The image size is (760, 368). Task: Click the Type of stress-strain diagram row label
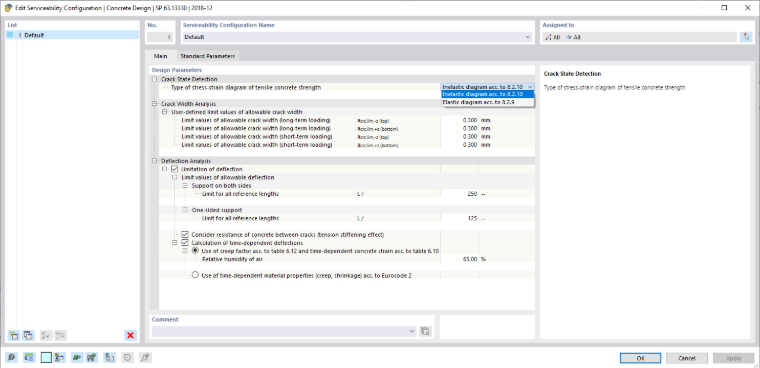[x=246, y=87]
